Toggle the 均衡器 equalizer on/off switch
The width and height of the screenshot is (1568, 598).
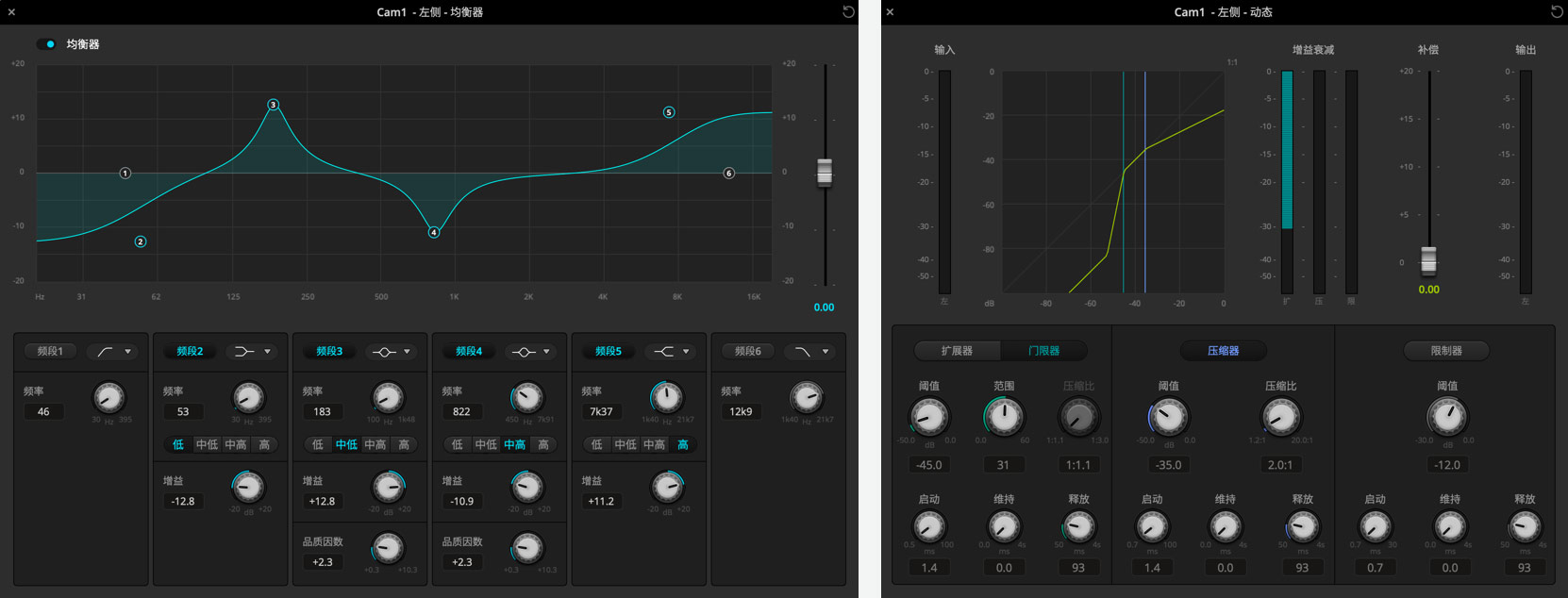pyautogui.click(x=46, y=44)
